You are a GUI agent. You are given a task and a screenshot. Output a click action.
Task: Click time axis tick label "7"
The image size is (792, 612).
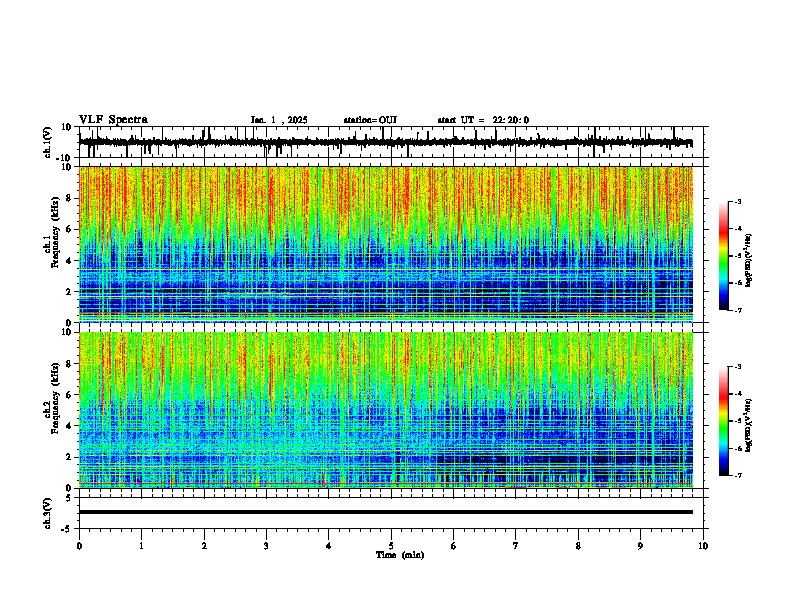516,546
